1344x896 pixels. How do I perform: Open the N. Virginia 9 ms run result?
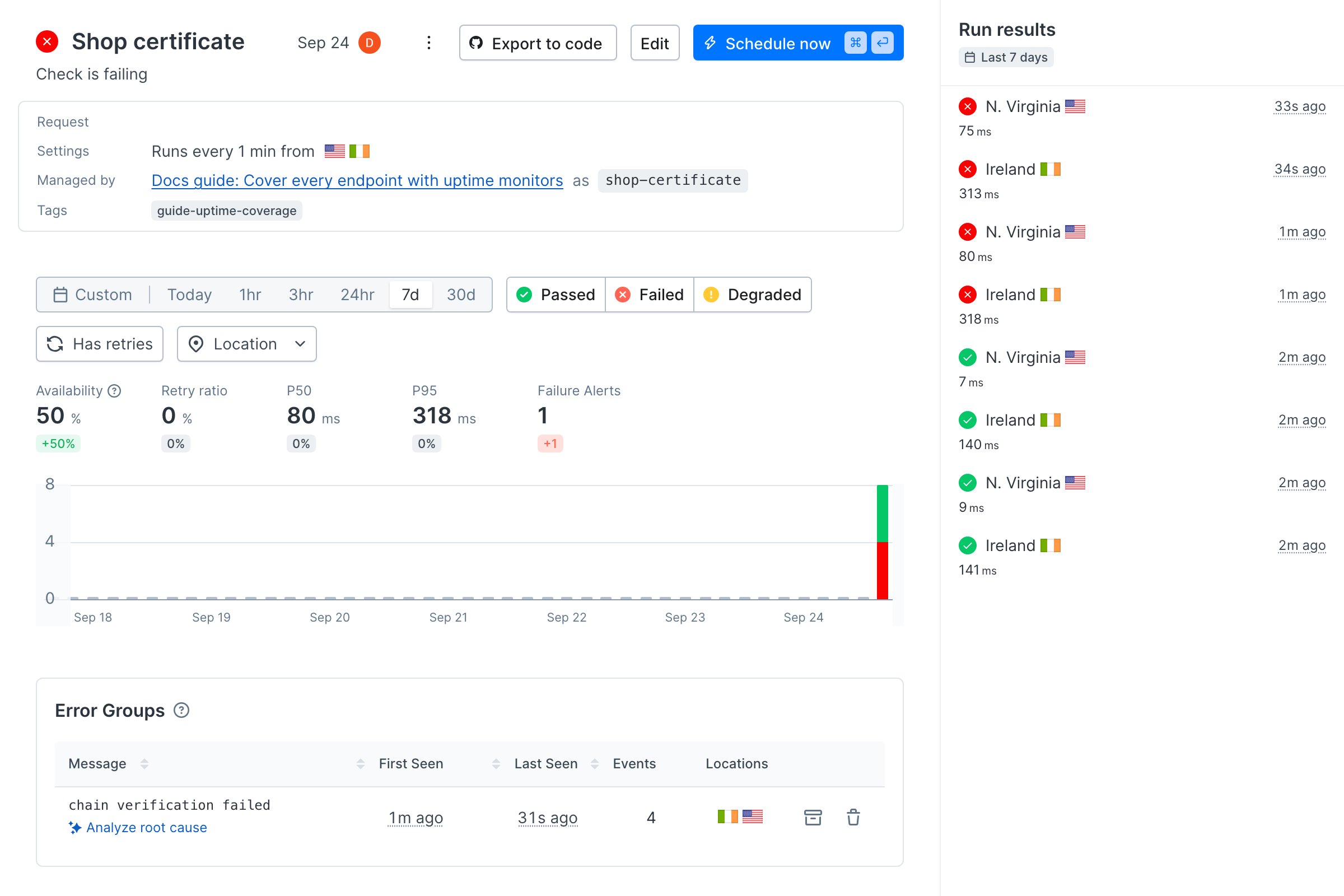pos(1142,494)
